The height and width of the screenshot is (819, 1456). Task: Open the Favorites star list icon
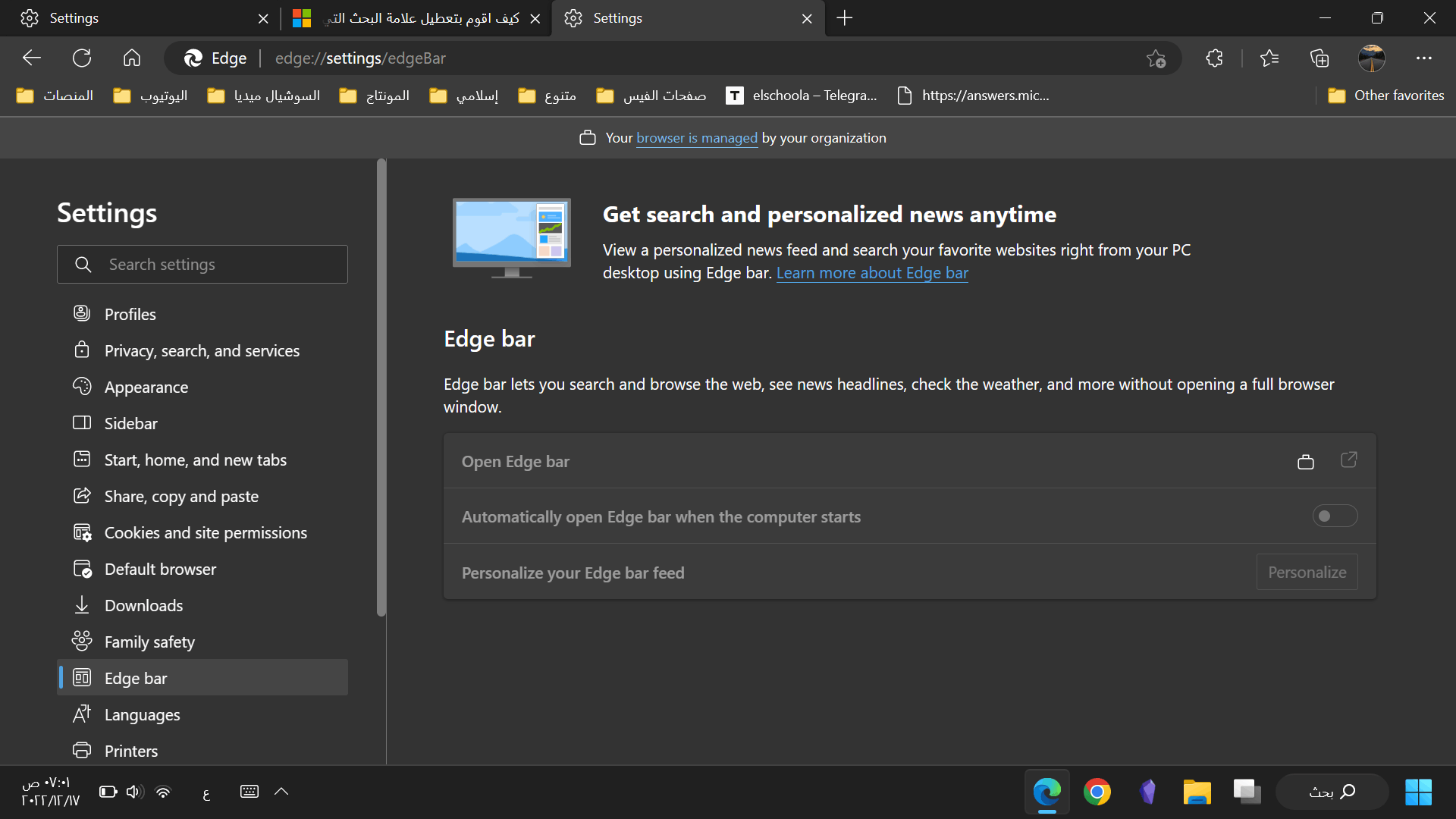[x=1269, y=58]
